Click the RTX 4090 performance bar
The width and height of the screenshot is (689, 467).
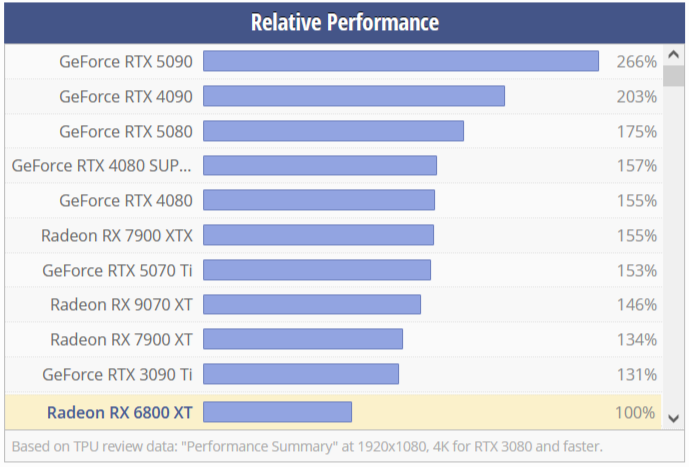pyautogui.click(x=353, y=96)
